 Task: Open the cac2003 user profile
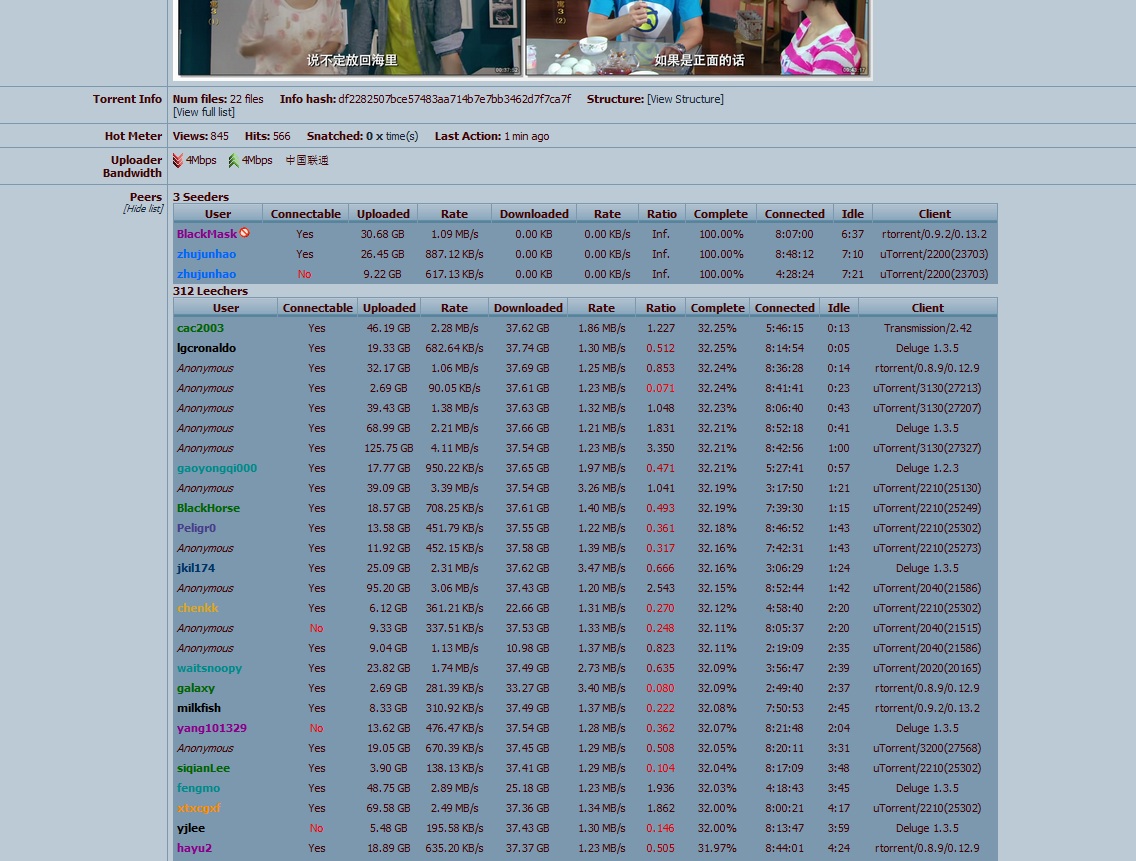201,328
